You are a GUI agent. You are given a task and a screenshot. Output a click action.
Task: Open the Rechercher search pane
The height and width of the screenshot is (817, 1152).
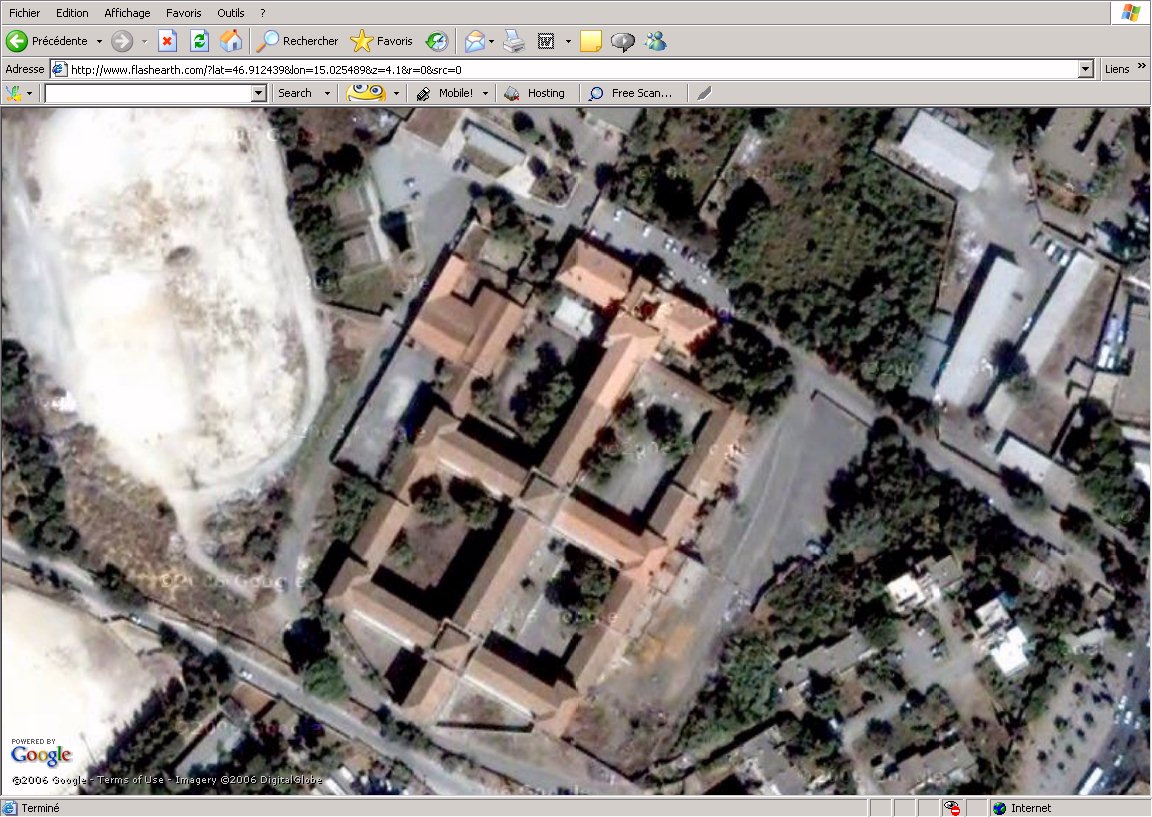[x=297, y=41]
